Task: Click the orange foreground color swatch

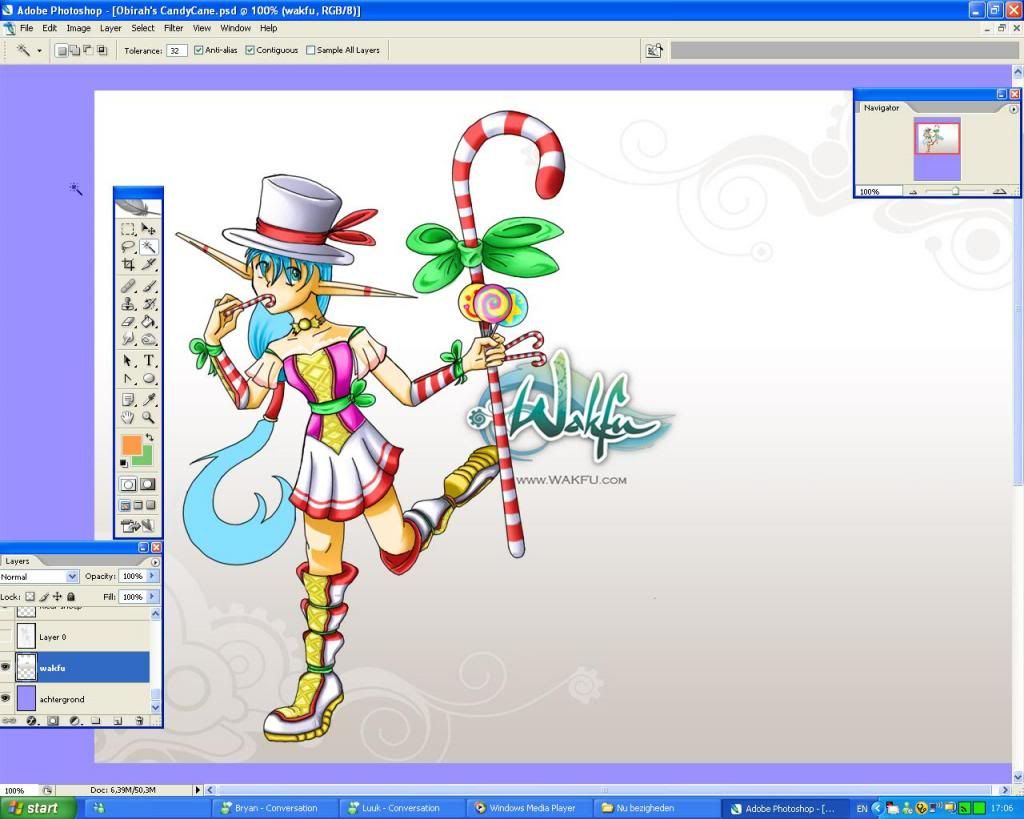Action: click(131, 445)
